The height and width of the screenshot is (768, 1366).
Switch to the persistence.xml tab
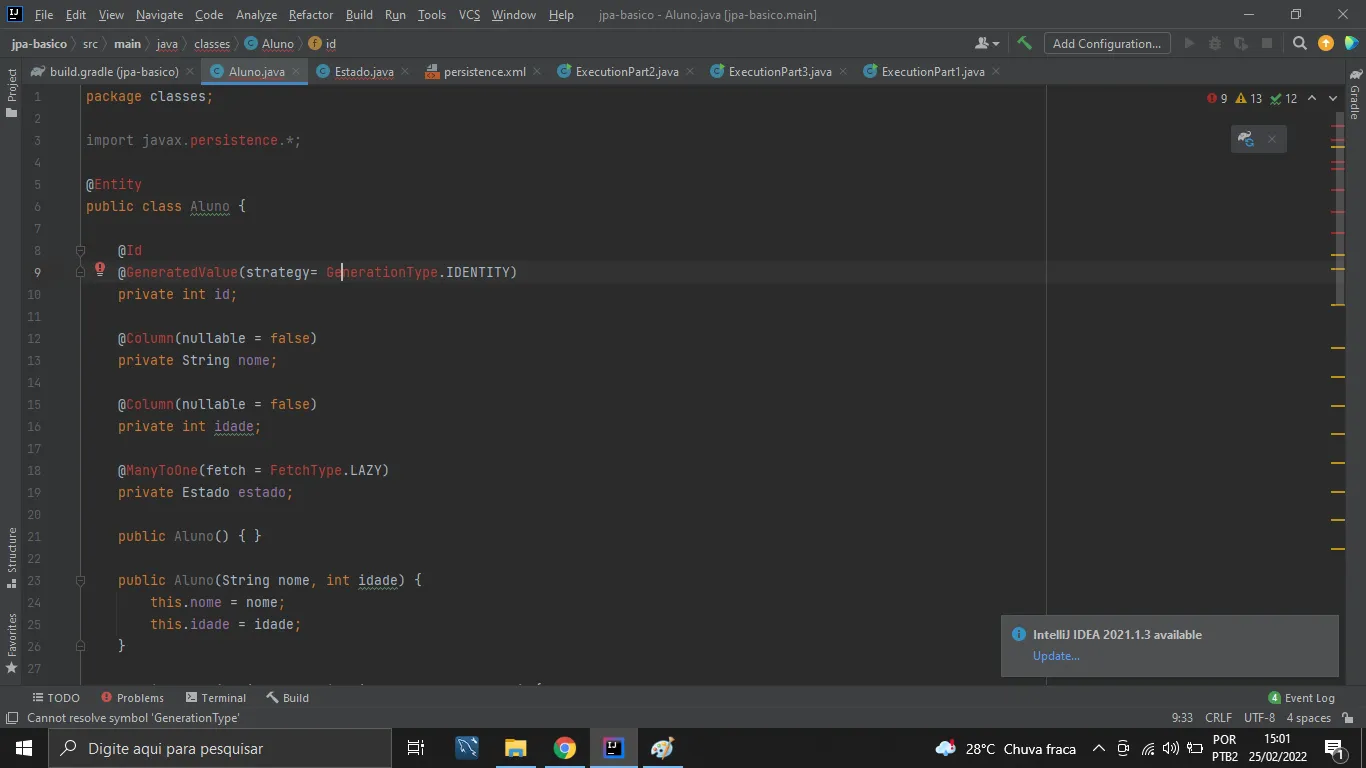click(484, 72)
